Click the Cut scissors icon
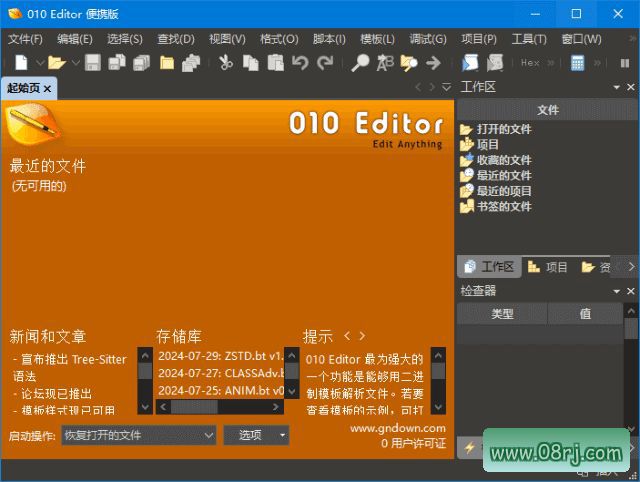The image size is (640, 482). point(225,63)
